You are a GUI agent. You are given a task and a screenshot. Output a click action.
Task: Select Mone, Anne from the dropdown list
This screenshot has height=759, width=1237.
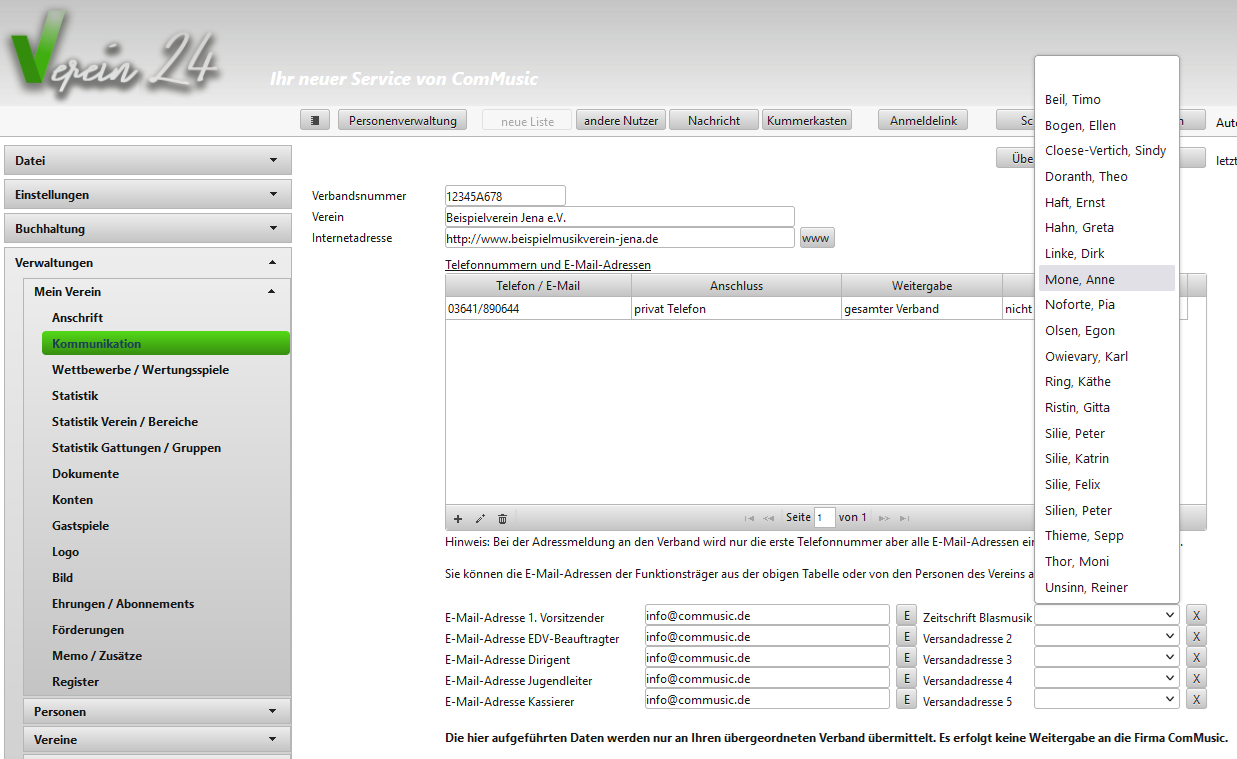(x=1080, y=279)
